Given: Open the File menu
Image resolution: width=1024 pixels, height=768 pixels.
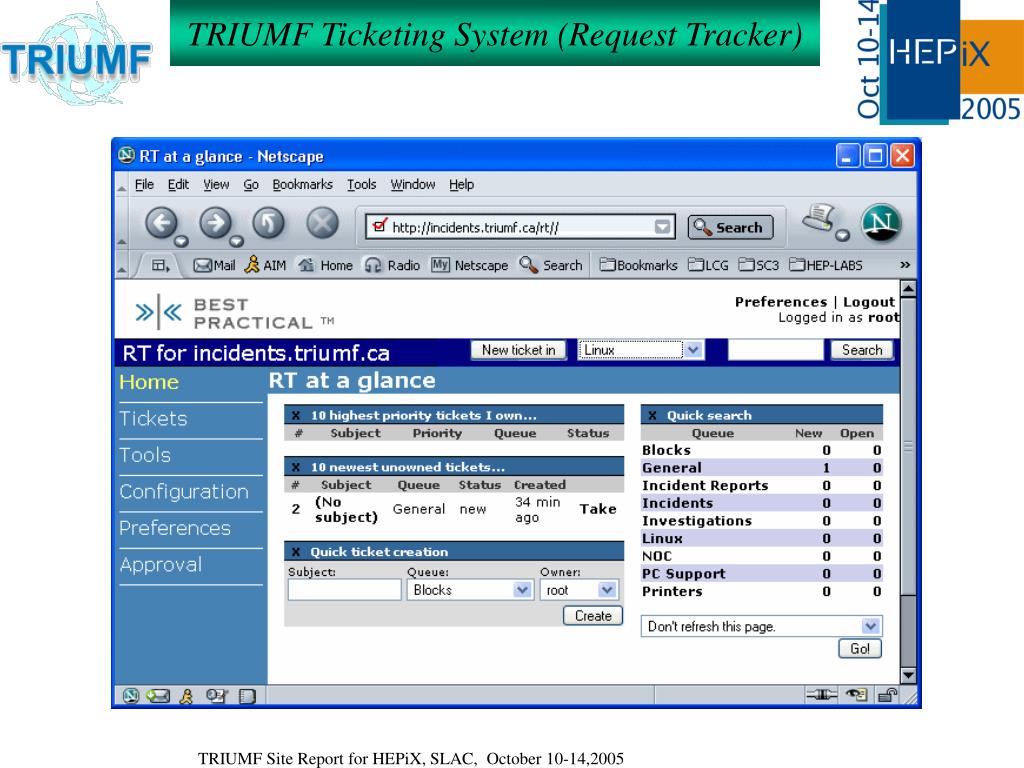Looking at the screenshot, I should 144,185.
